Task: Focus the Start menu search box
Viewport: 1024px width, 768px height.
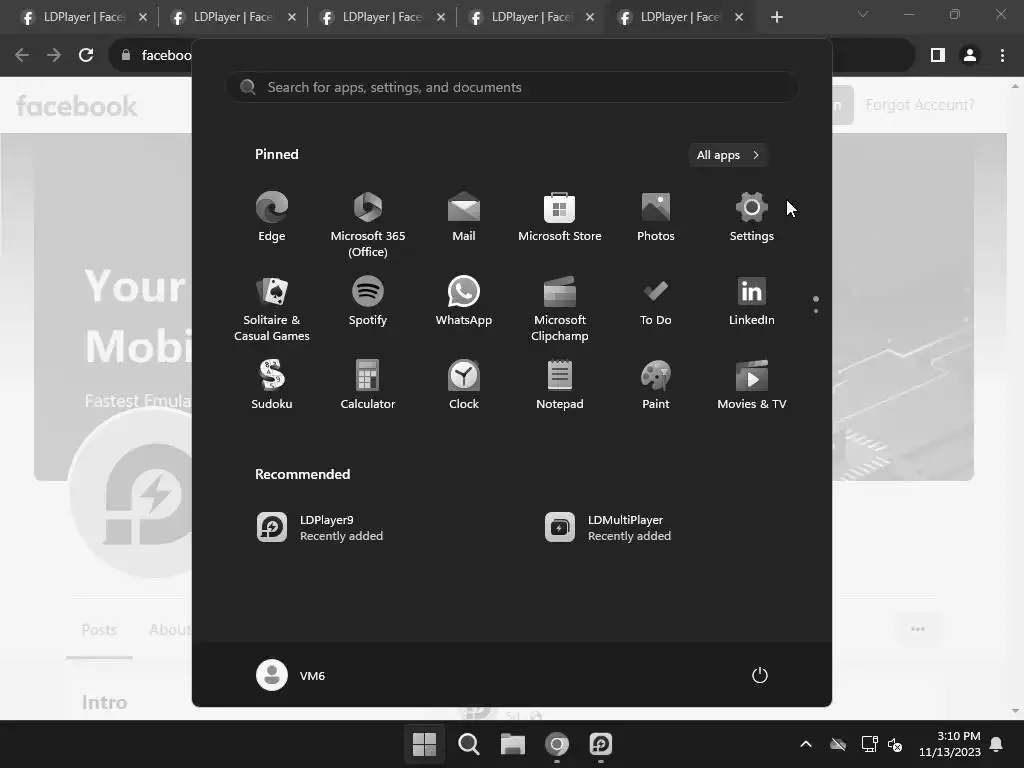Action: coord(512,88)
